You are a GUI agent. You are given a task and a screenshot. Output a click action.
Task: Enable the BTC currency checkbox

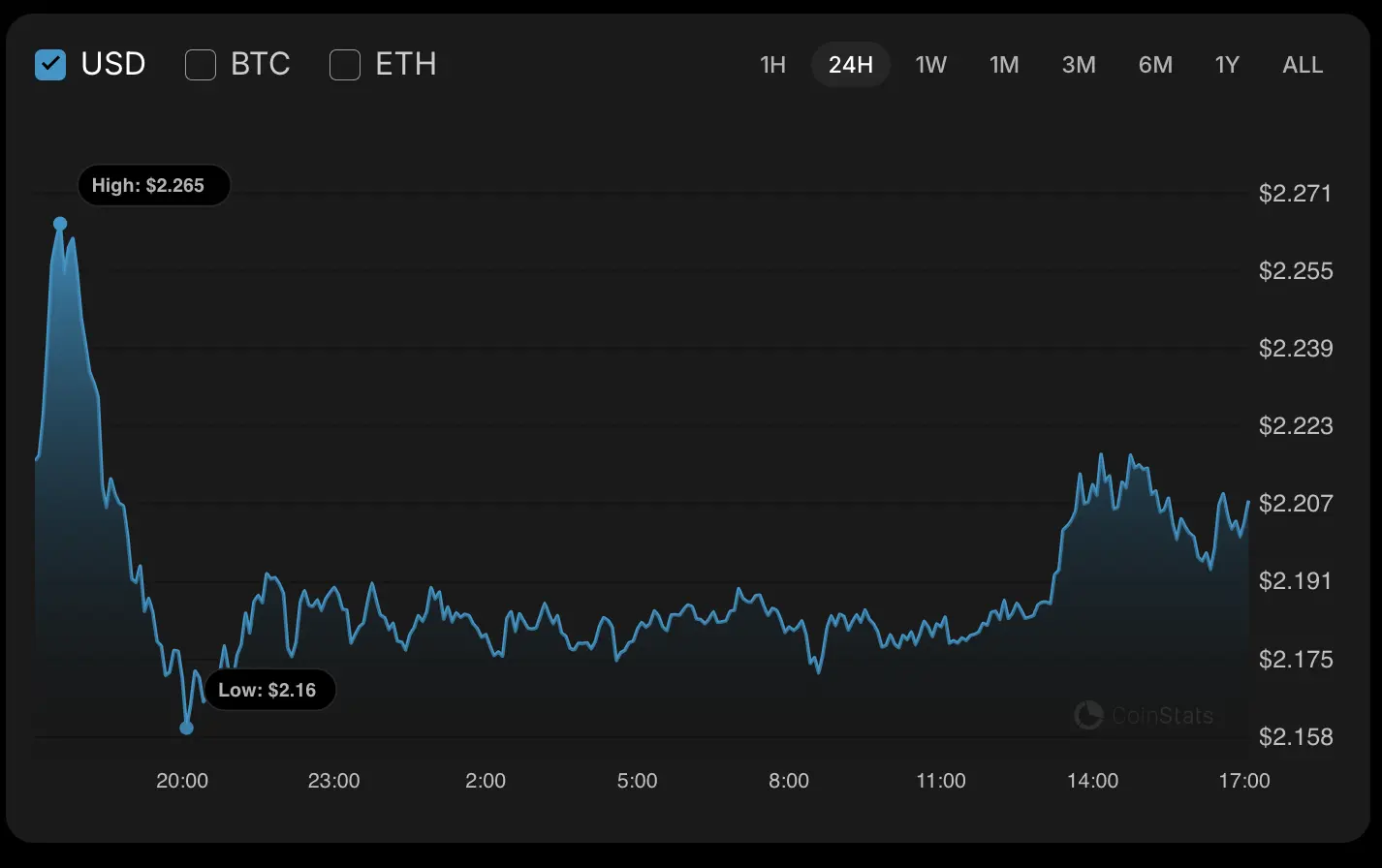coord(201,65)
